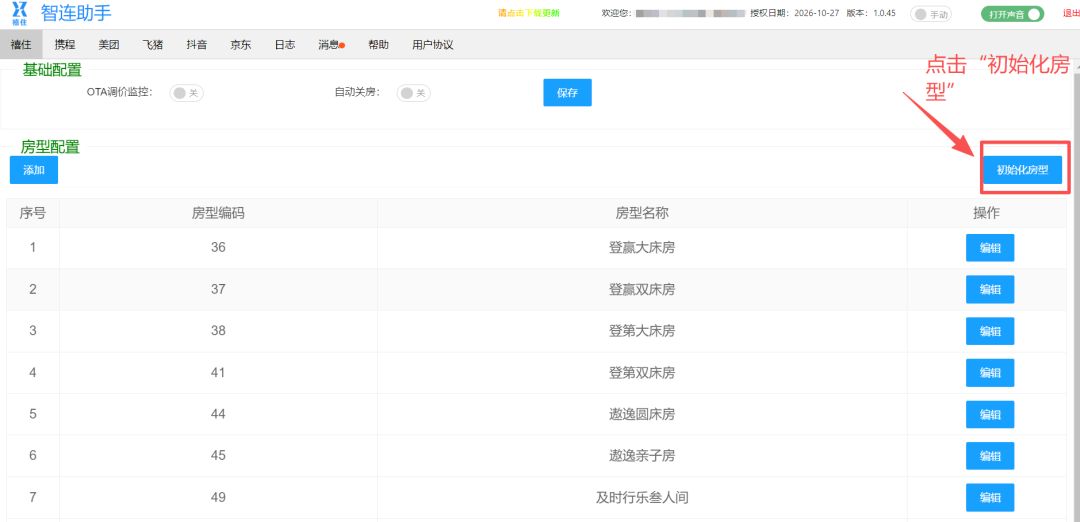
Task: Edit the 遨逸圆床房 room type
Action: (x=990, y=415)
